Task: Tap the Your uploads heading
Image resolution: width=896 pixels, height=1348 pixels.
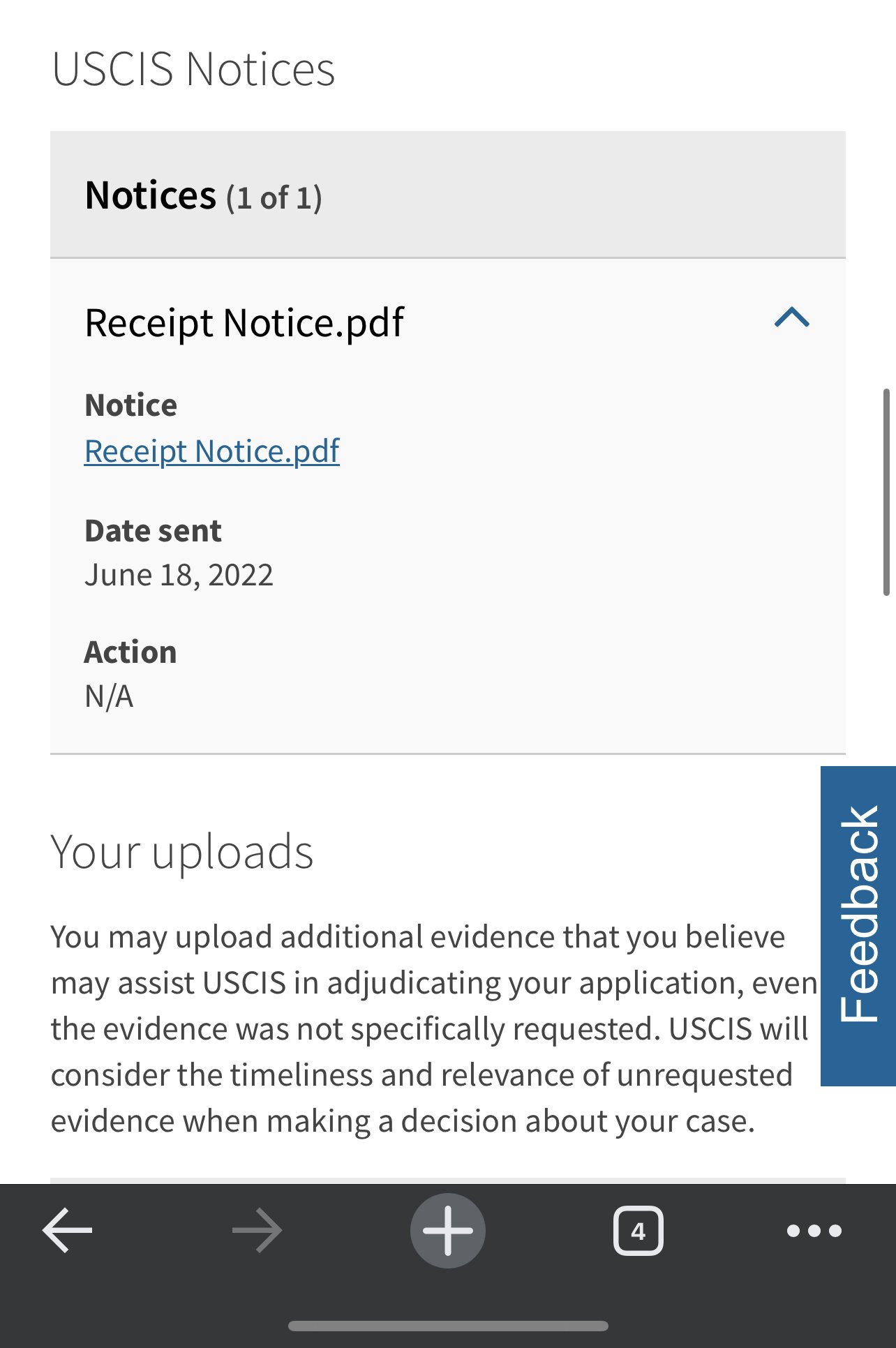Action: [x=182, y=852]
